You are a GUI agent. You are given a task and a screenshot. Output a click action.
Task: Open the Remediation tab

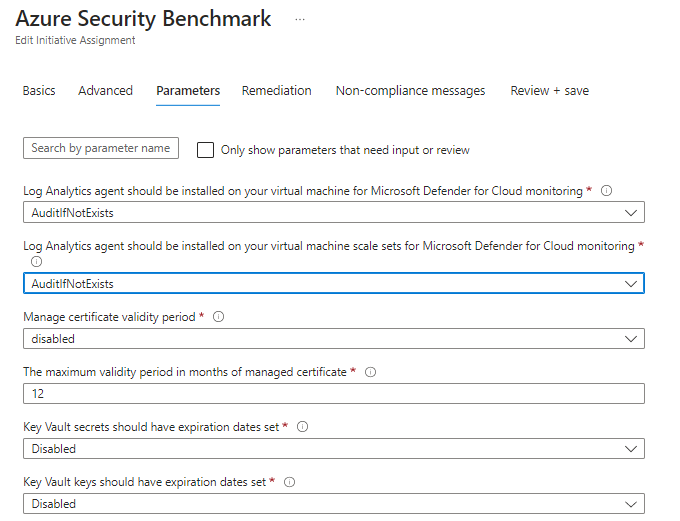tap(276, 91)
